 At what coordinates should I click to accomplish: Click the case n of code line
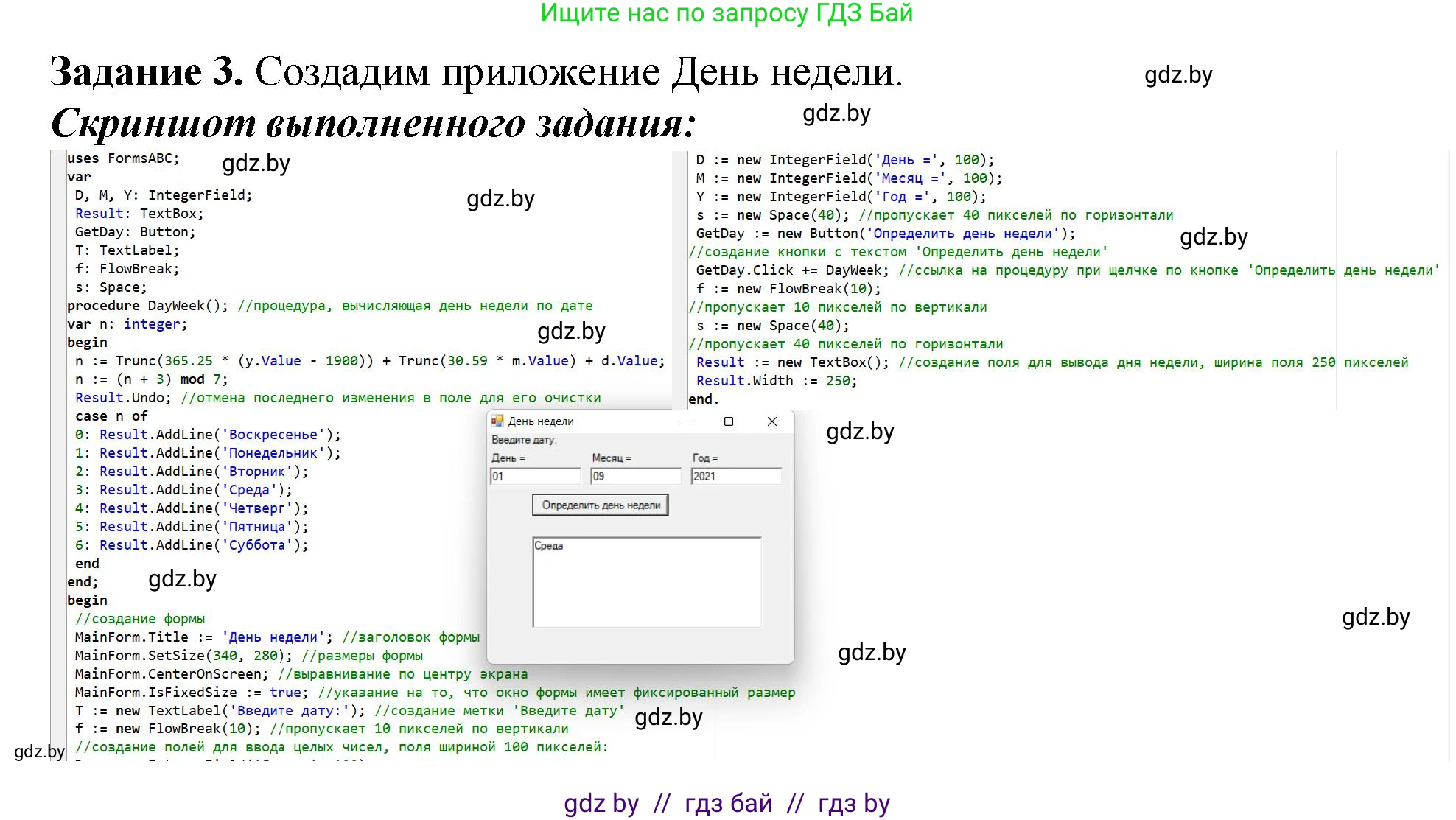click(x=111, y=416)
